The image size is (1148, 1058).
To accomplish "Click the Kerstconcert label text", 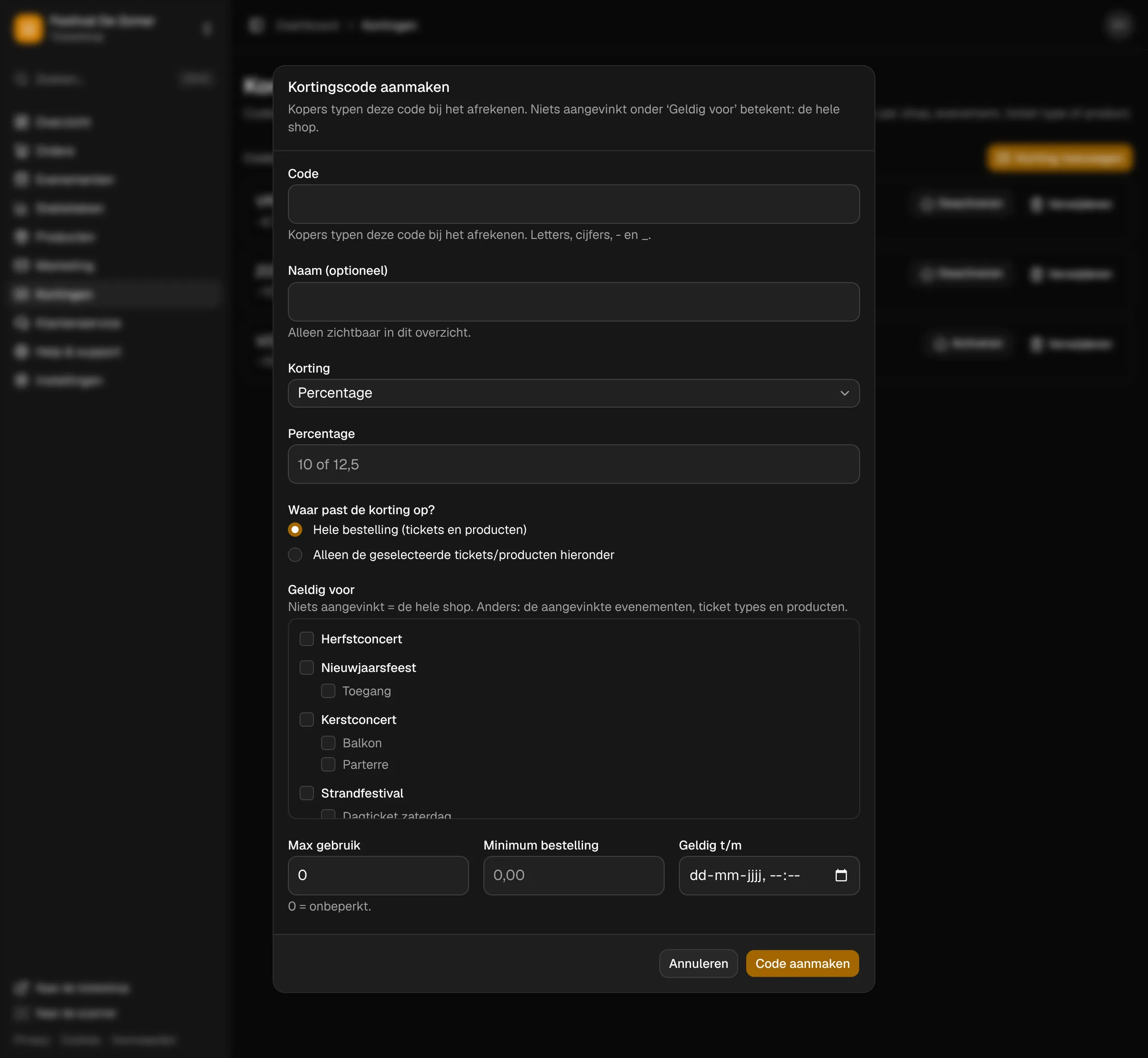I will pos(358,720).
